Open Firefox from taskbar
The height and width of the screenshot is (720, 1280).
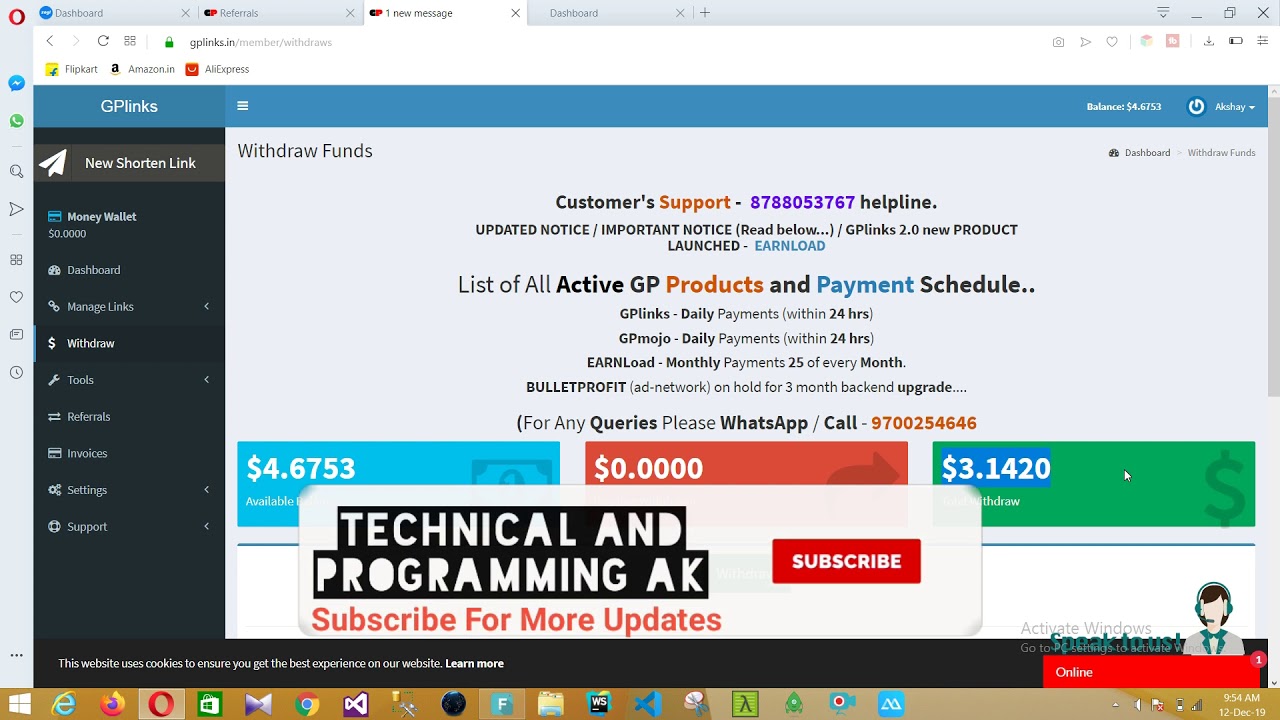tap(112, 704)
